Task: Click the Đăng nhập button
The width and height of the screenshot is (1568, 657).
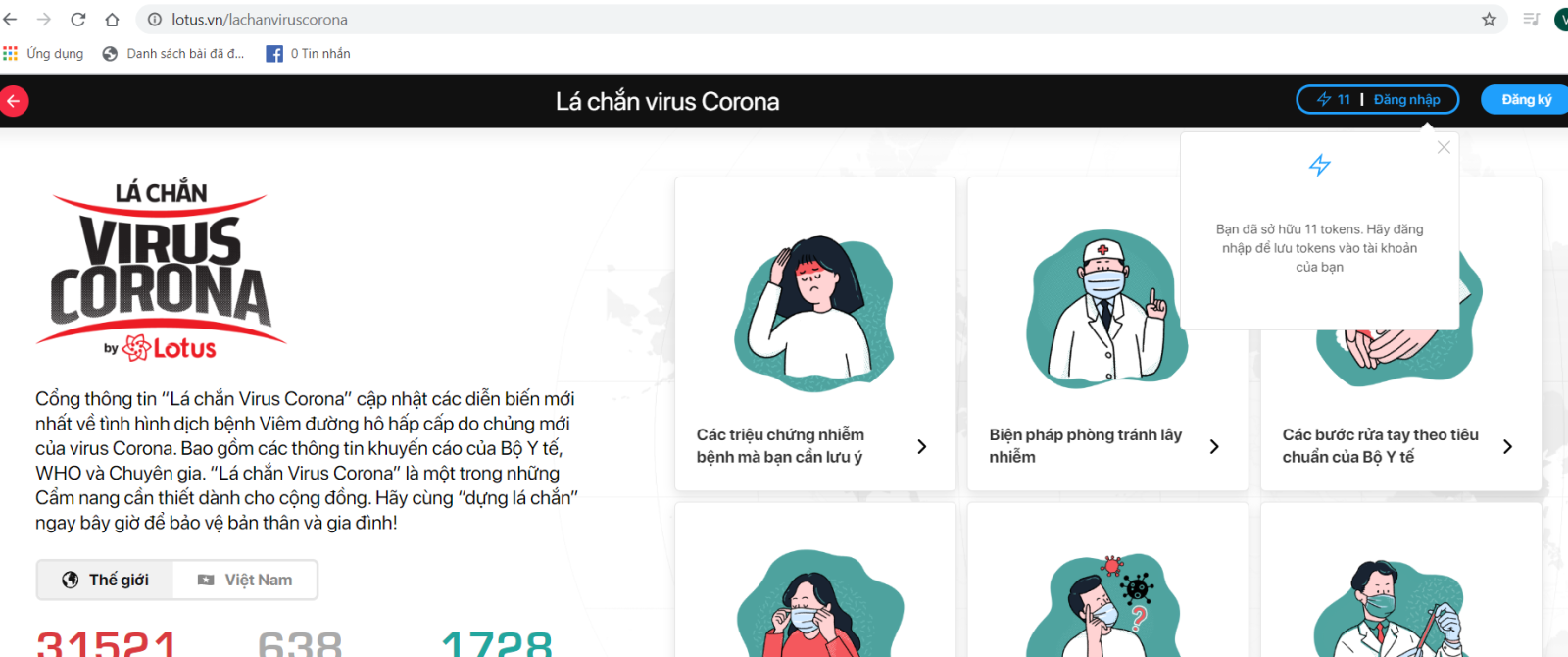Action: point(1406,99)
